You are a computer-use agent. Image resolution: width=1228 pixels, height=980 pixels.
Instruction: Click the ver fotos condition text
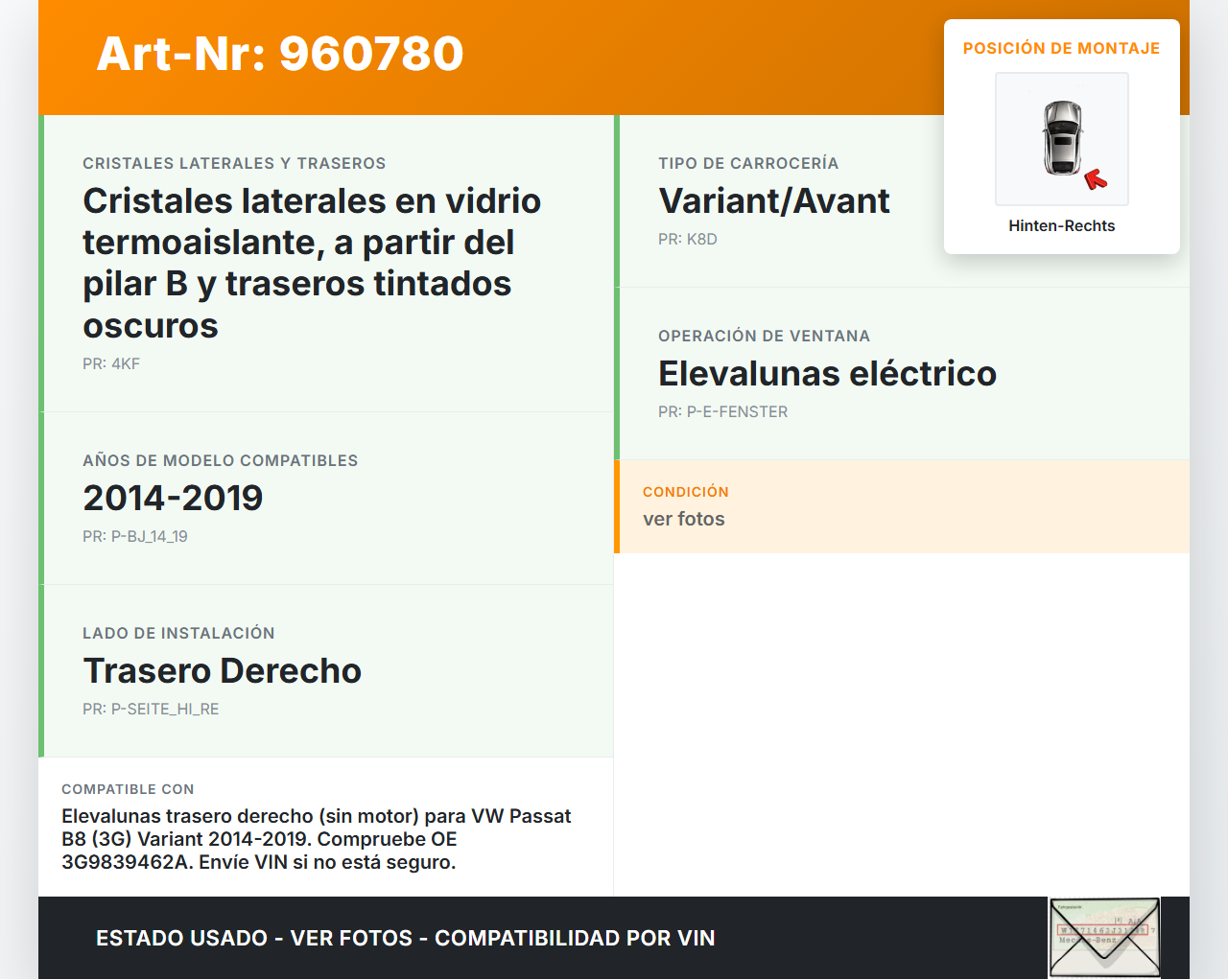684,519
